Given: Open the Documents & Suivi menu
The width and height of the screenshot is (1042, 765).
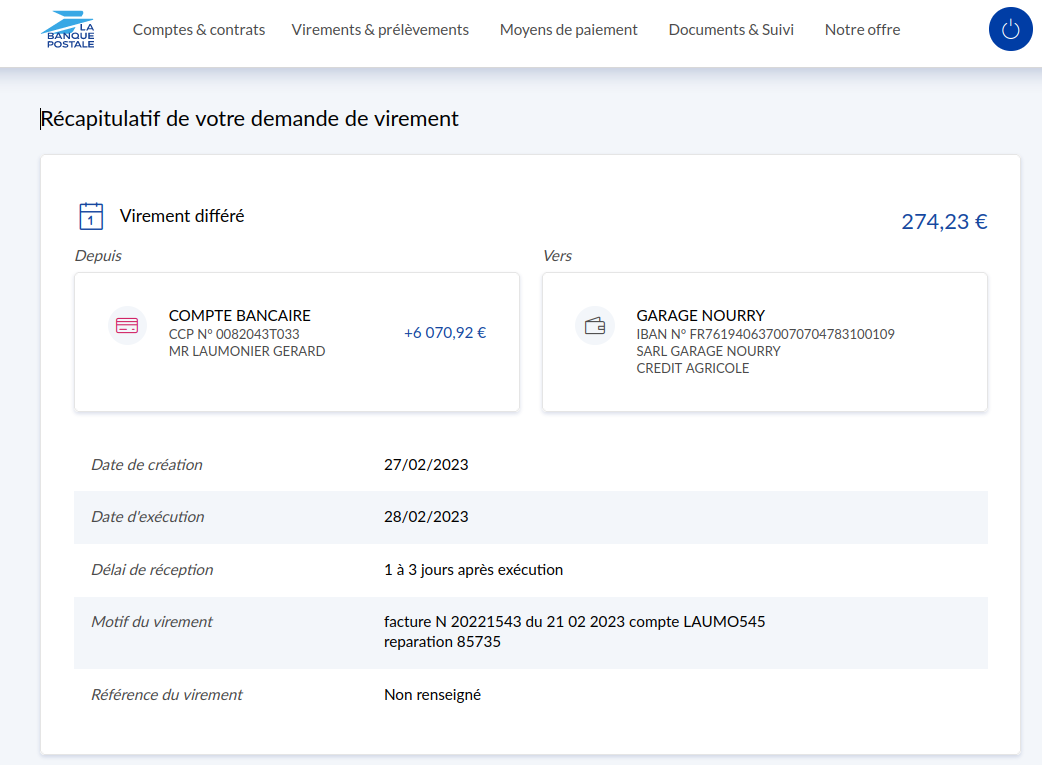Looking at the screenshot, I should pyautogui.click(x=731, y=30).
